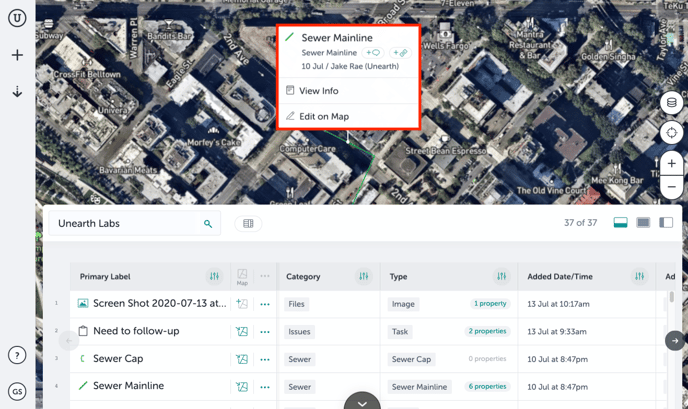688x409 pixels.
Task: Click the Sewer Cap type tag
Action: [x=411, y=359]
